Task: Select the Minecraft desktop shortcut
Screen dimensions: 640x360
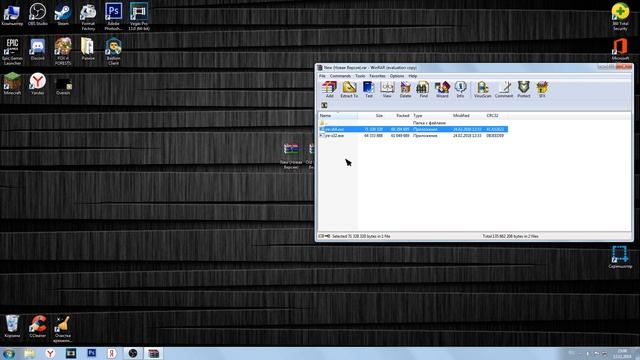Action: (x=12, y=84)
